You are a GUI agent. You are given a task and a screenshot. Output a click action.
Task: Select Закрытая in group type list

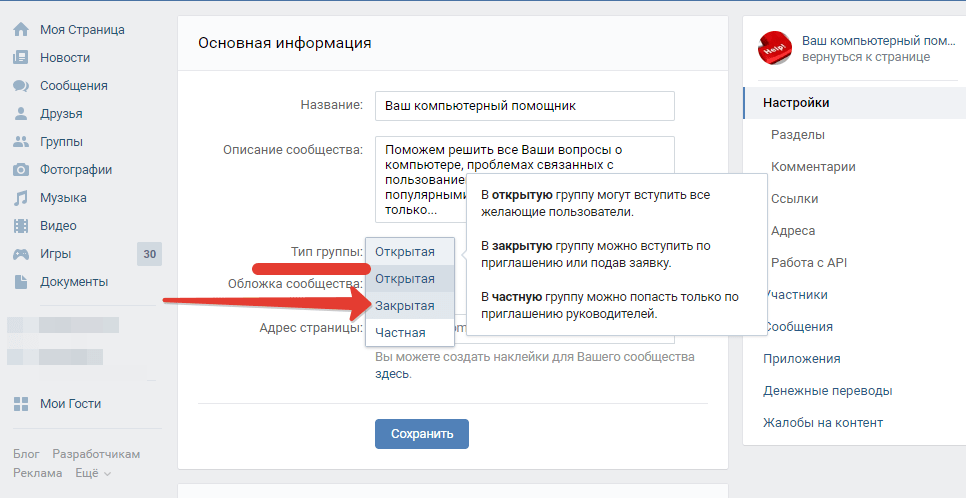[405, 306]
